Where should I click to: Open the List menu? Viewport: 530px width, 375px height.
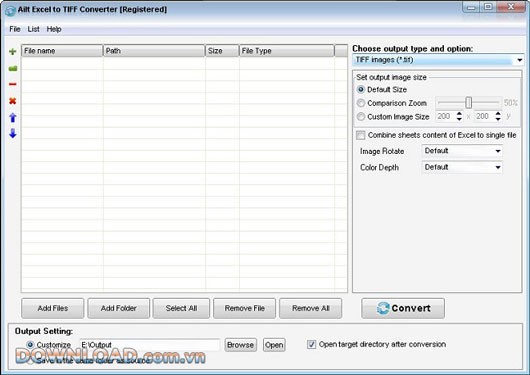(33, 29)
